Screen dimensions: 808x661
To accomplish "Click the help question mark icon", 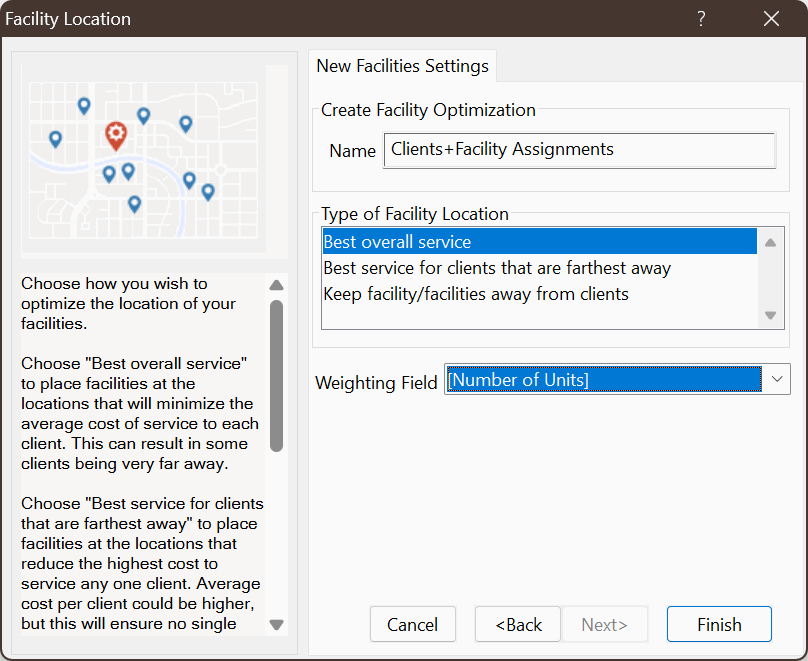I will (x=701, y=19).
